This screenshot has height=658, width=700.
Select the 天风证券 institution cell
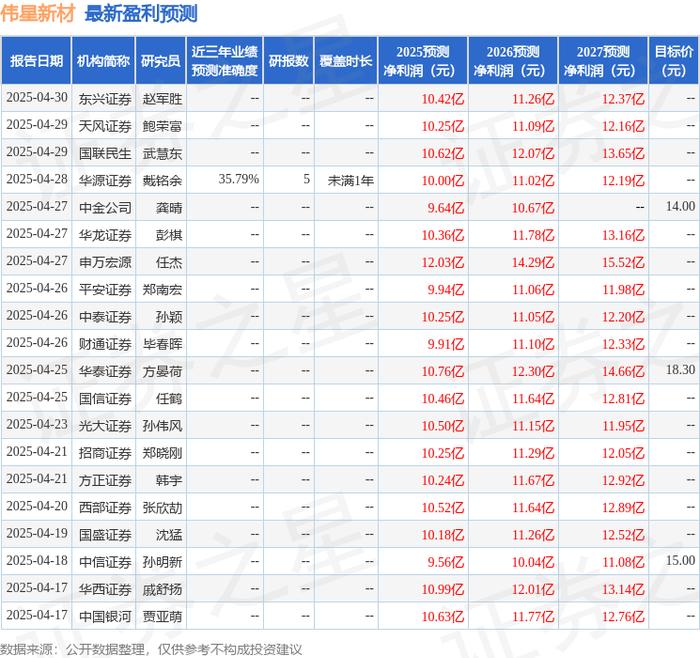pyautogui.click(x=105, y=126)
